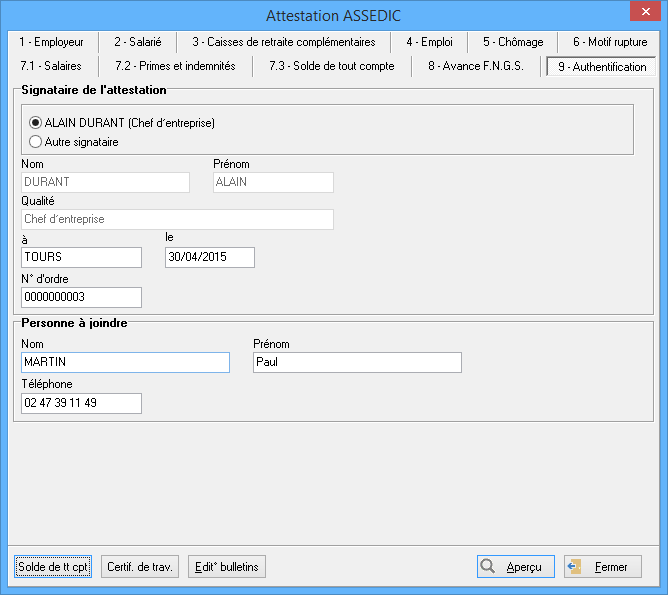Open the 4 - Emploi tab
The width and height of the screenshot is (668, 595).
pyautogui.click(x=429, y=42)
